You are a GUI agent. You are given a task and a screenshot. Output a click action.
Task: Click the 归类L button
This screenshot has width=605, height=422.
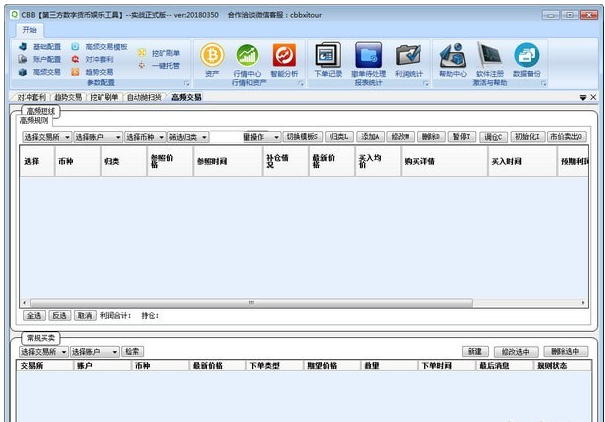pyautogui.click(x=339, y=137)
